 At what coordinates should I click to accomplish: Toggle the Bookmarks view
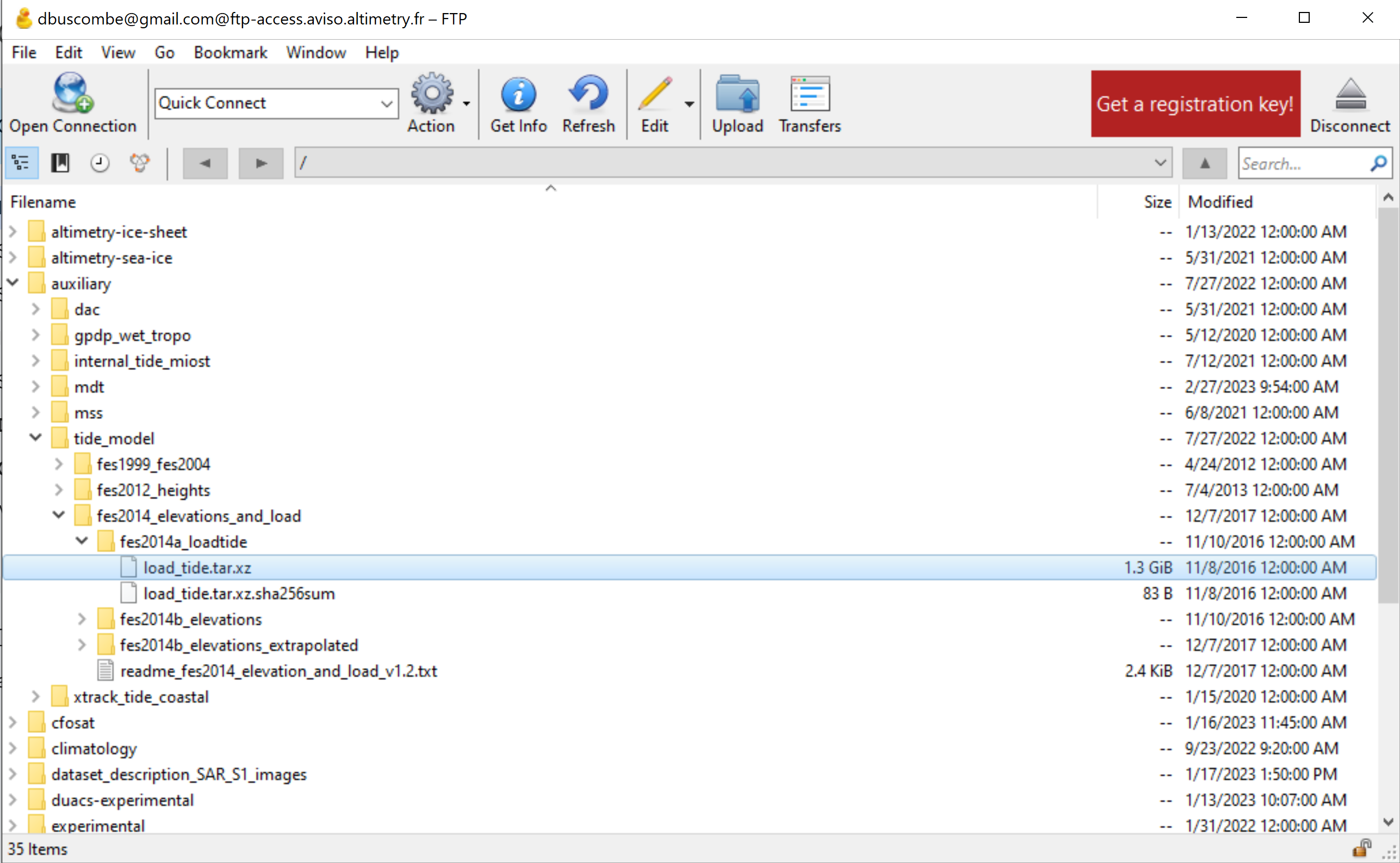pos(60,163)
